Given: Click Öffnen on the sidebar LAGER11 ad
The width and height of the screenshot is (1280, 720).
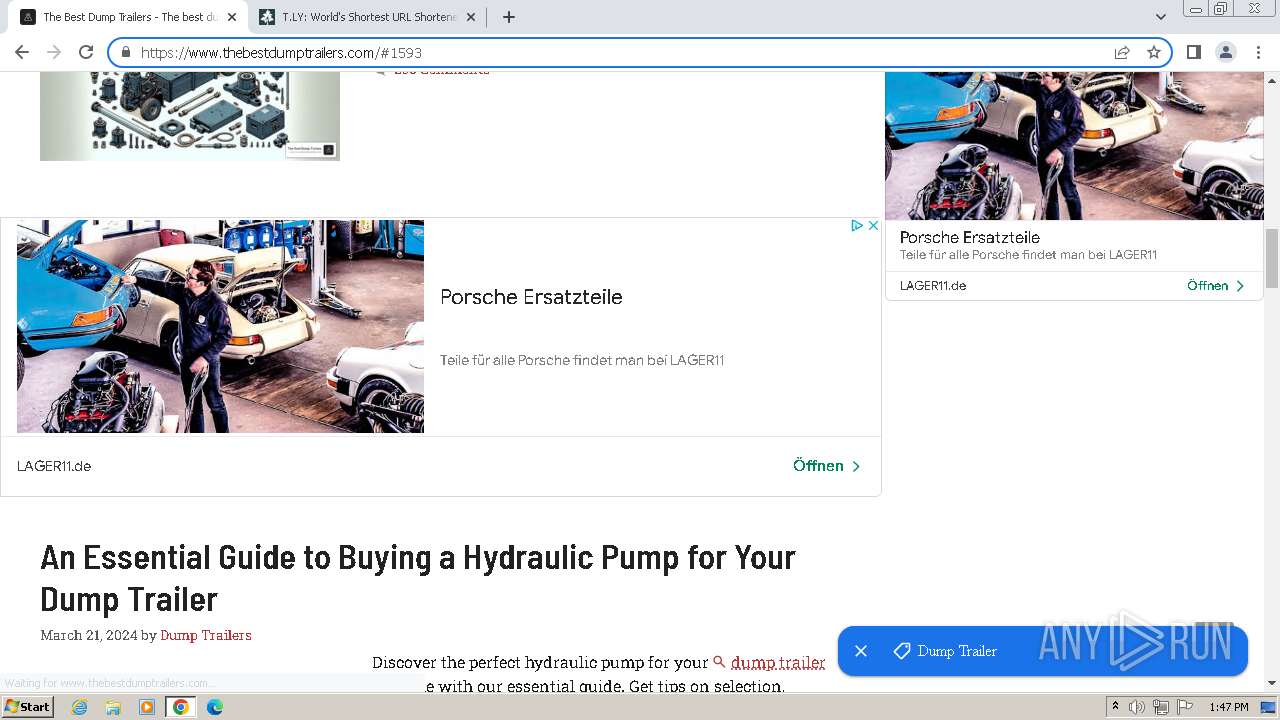Looking at the screenshot, I should point(1215,286).
